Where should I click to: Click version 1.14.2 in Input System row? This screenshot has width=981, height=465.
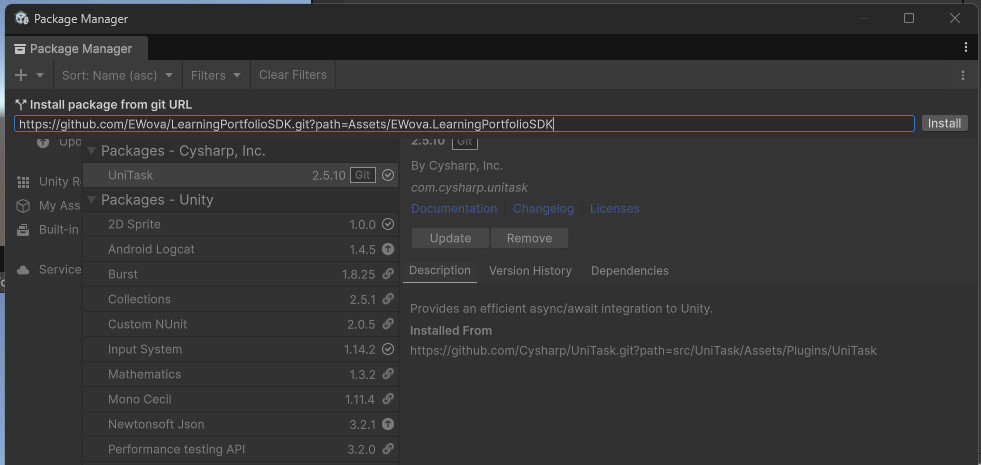point(360,349)
